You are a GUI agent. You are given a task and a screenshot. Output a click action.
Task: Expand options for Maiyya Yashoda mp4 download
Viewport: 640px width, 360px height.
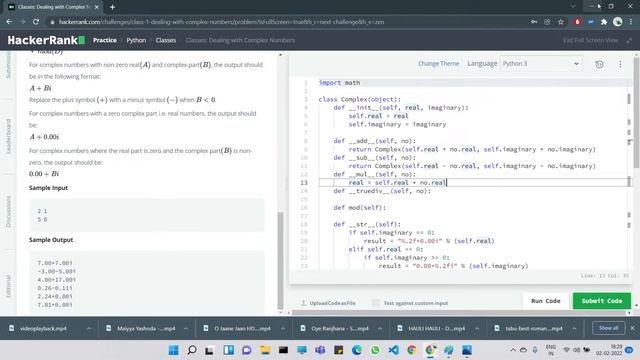click(186, 328)
